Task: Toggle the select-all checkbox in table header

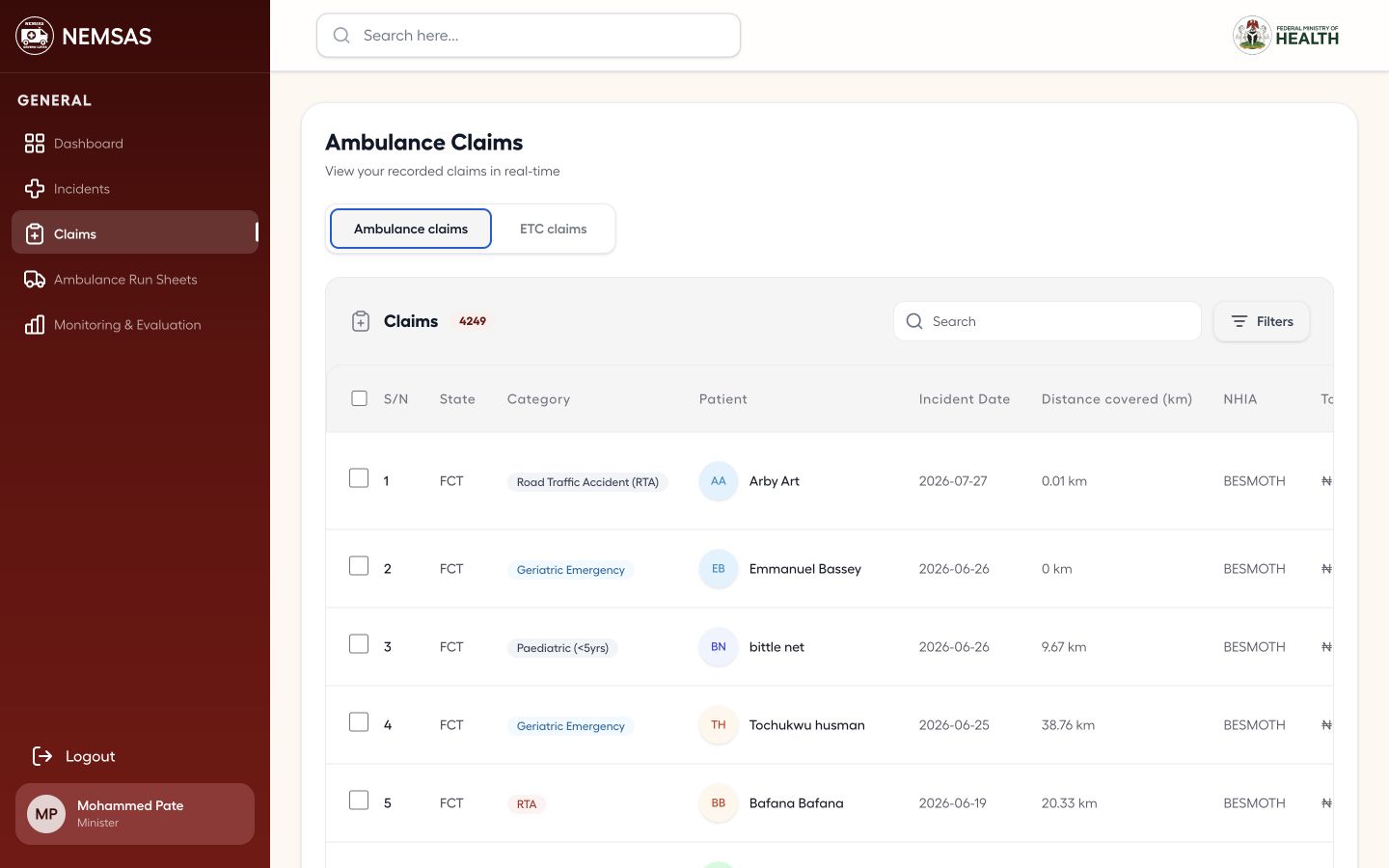Action: [x=360, y=398]
